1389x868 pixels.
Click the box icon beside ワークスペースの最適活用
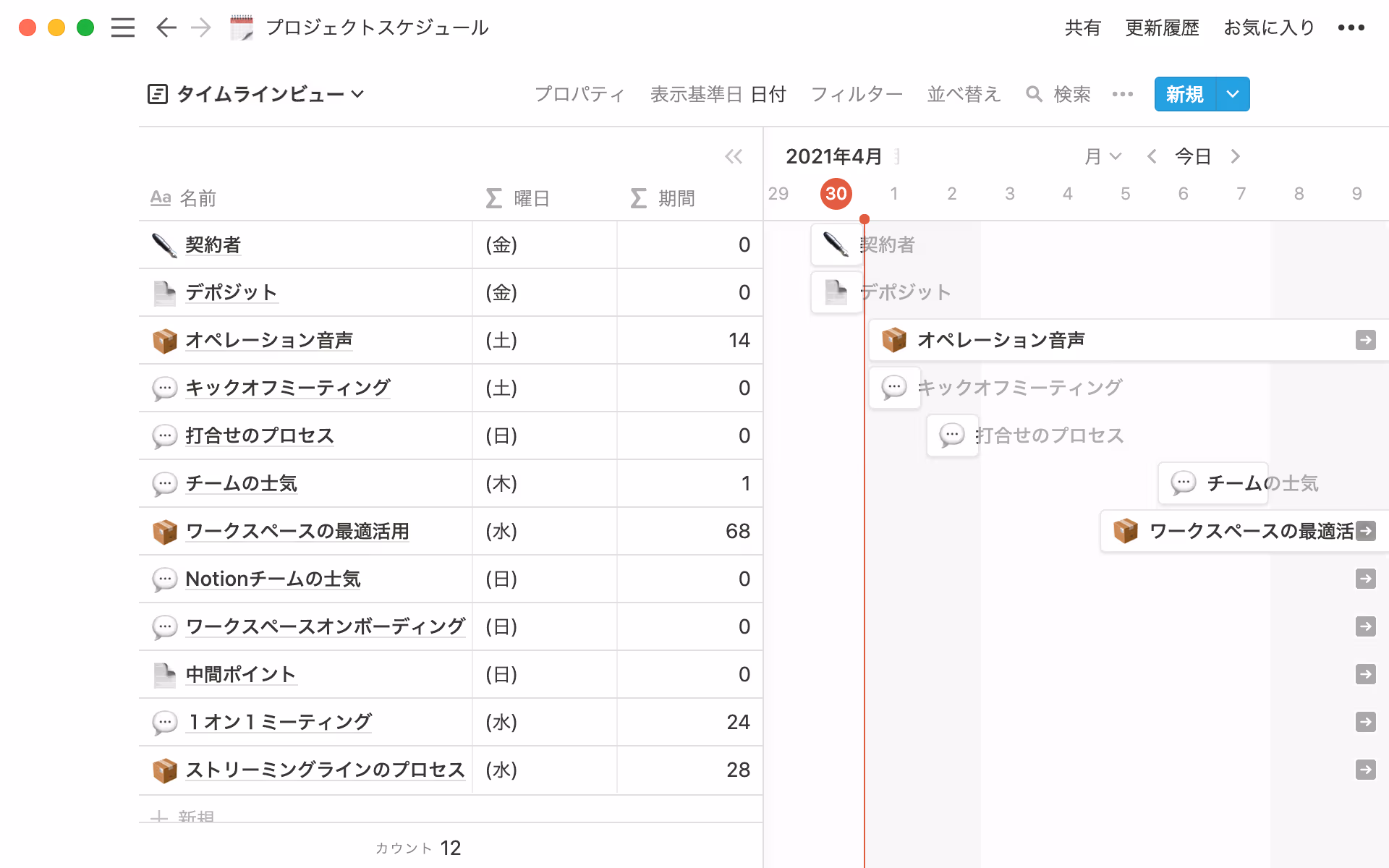tap(165, 531)
